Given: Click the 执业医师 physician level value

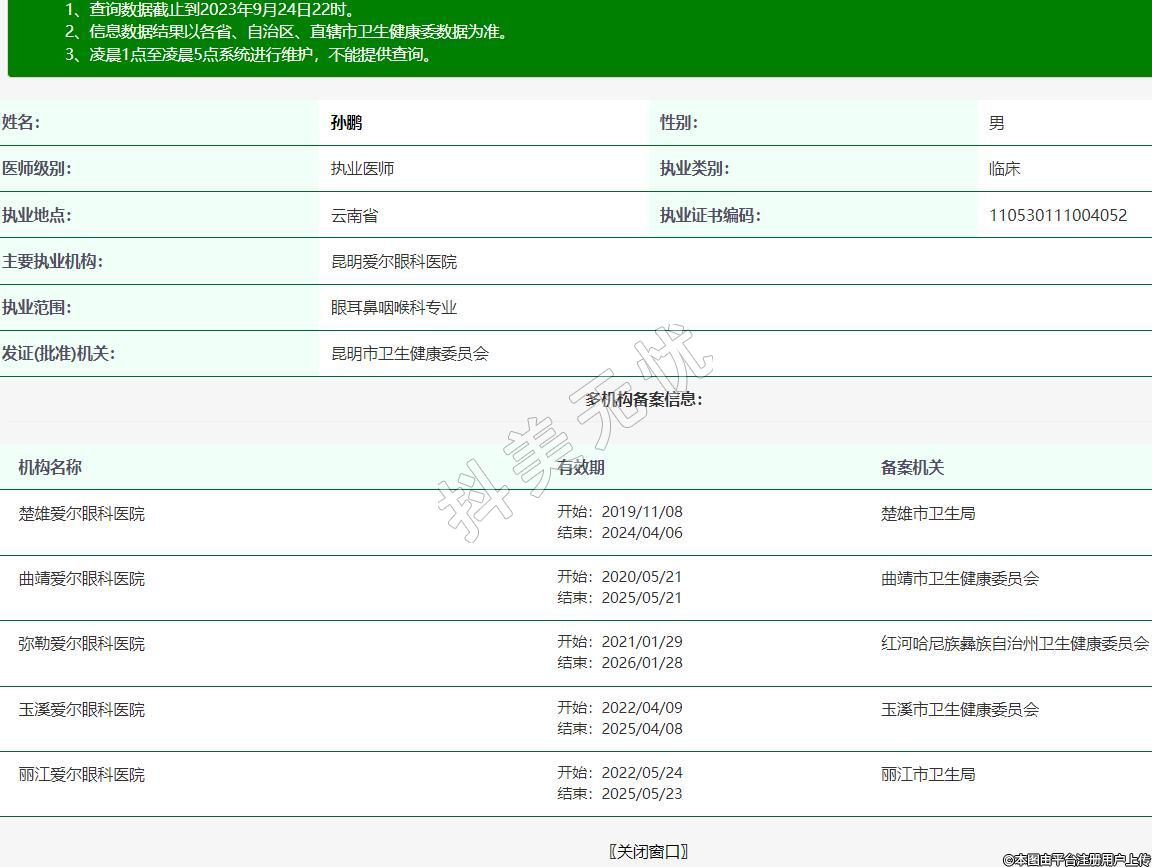Looking at the screenshot, I should tap(363, 169).
